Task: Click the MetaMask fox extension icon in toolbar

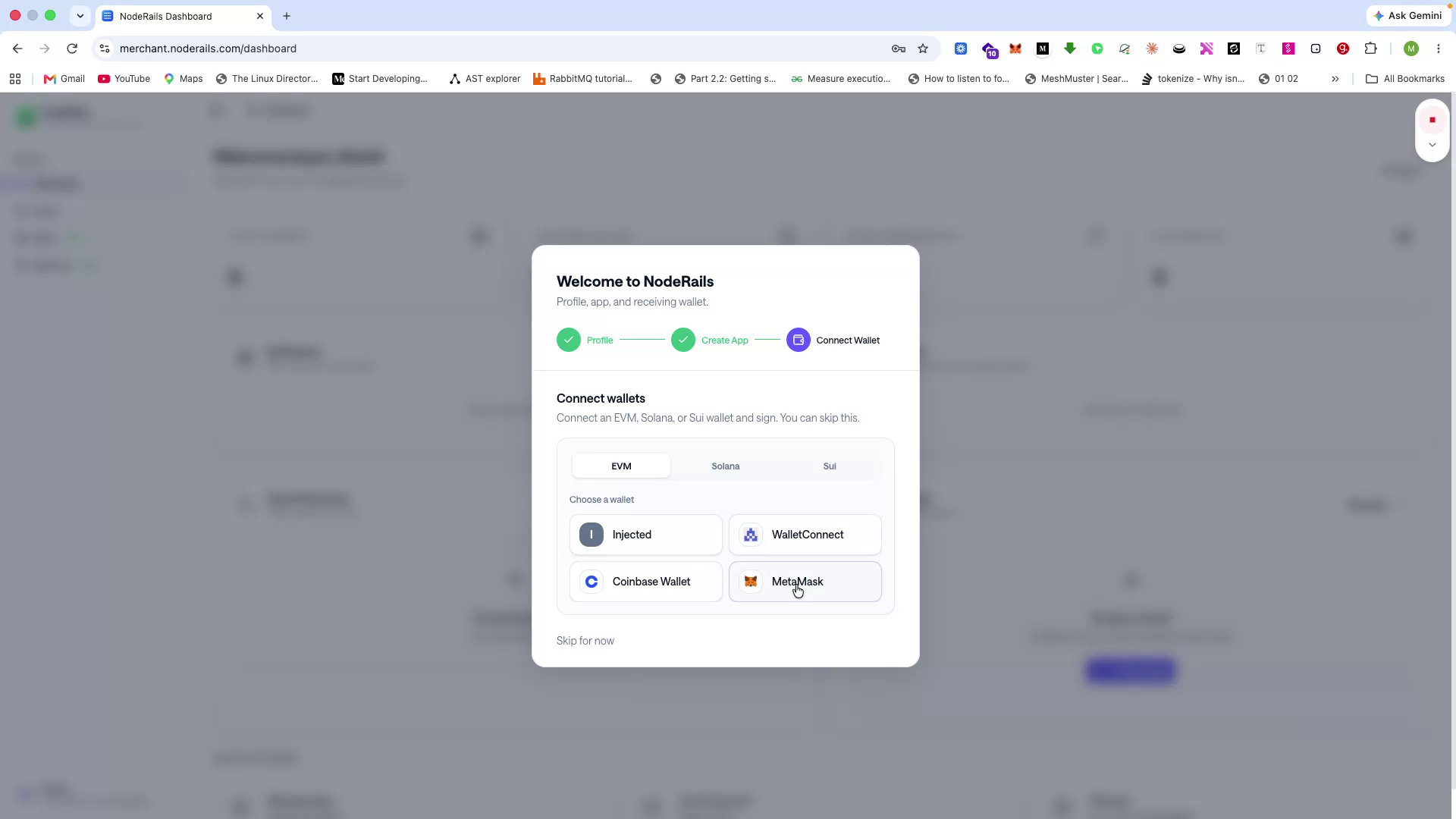Action: tap(1015, 49)
